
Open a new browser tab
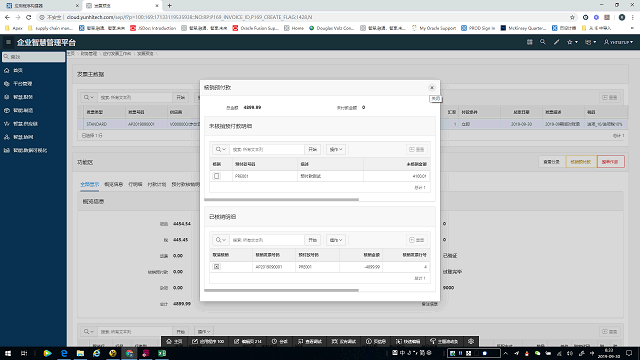coord(169,6)
